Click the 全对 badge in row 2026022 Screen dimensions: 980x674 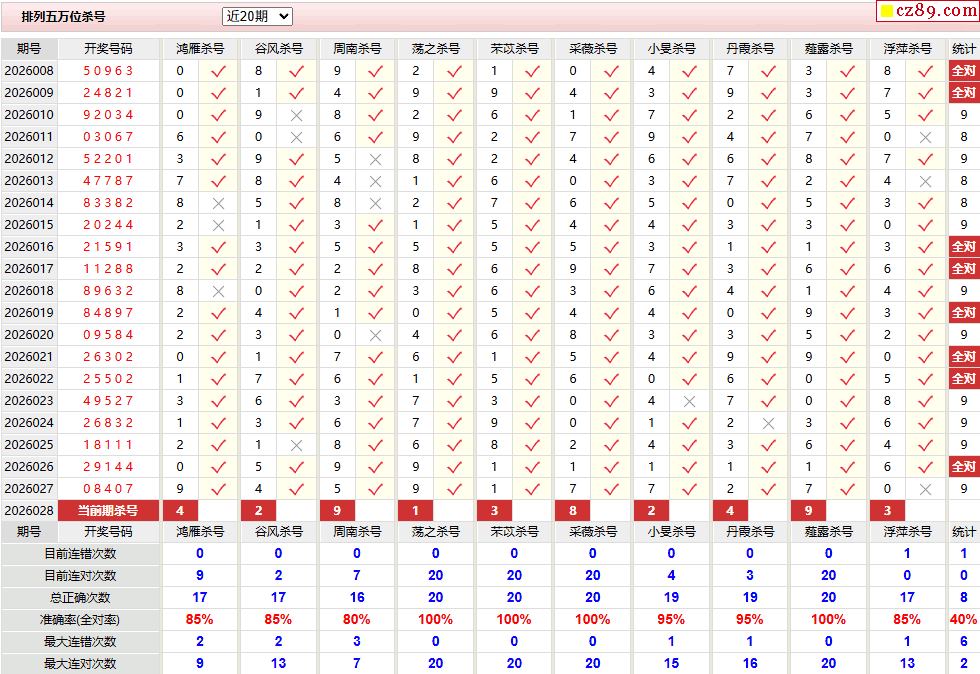tap(963, 378)
